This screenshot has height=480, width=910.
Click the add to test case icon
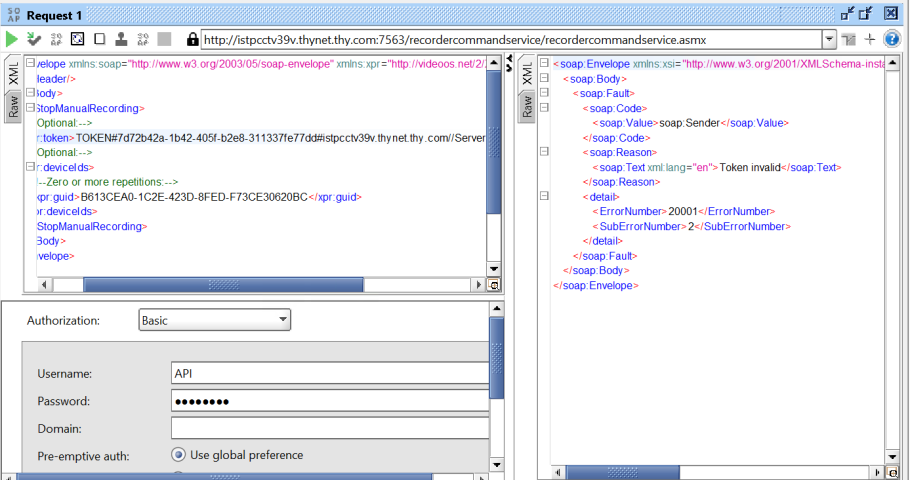click(34, 39)
